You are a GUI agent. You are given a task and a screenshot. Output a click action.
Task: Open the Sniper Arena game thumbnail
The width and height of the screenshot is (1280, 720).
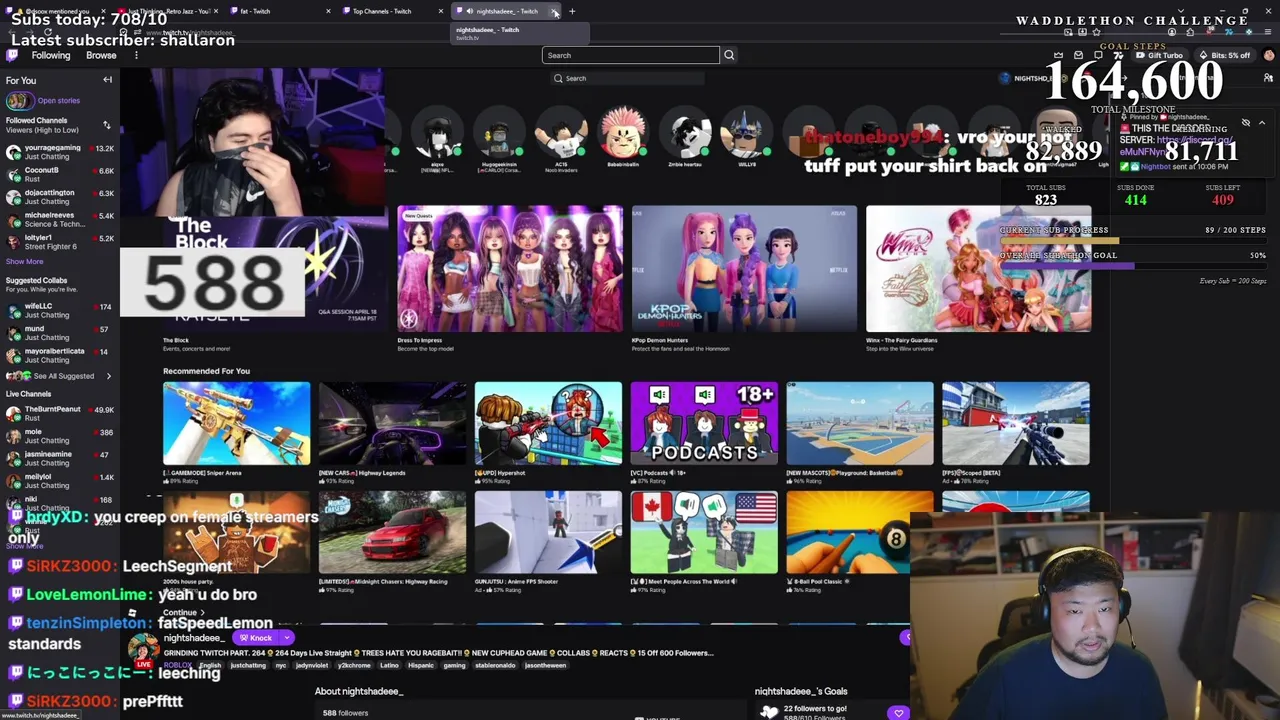pyautogui.click(x=237, y=423)
